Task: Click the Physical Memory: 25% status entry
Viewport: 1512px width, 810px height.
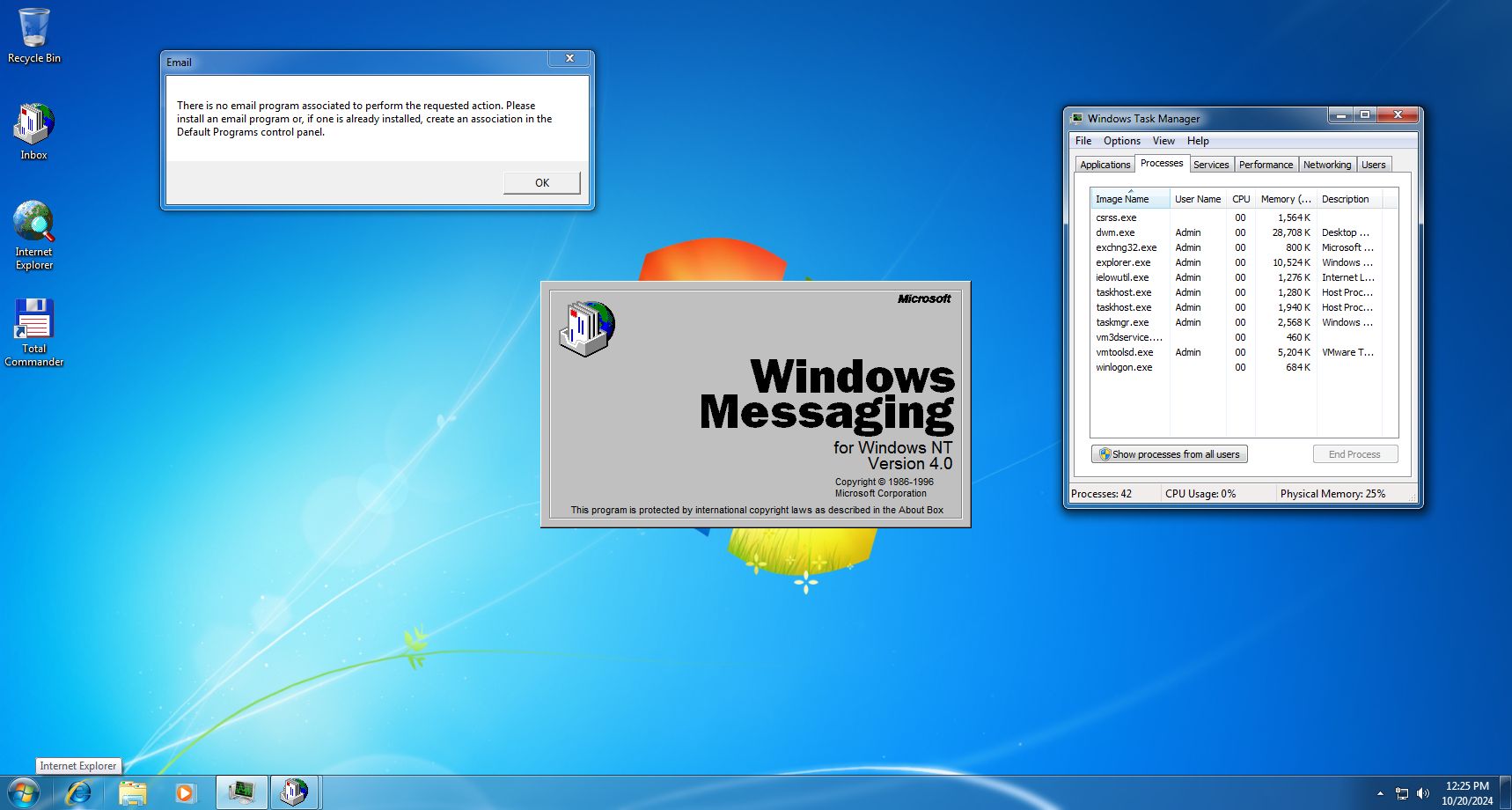Action: [1332, 494]
